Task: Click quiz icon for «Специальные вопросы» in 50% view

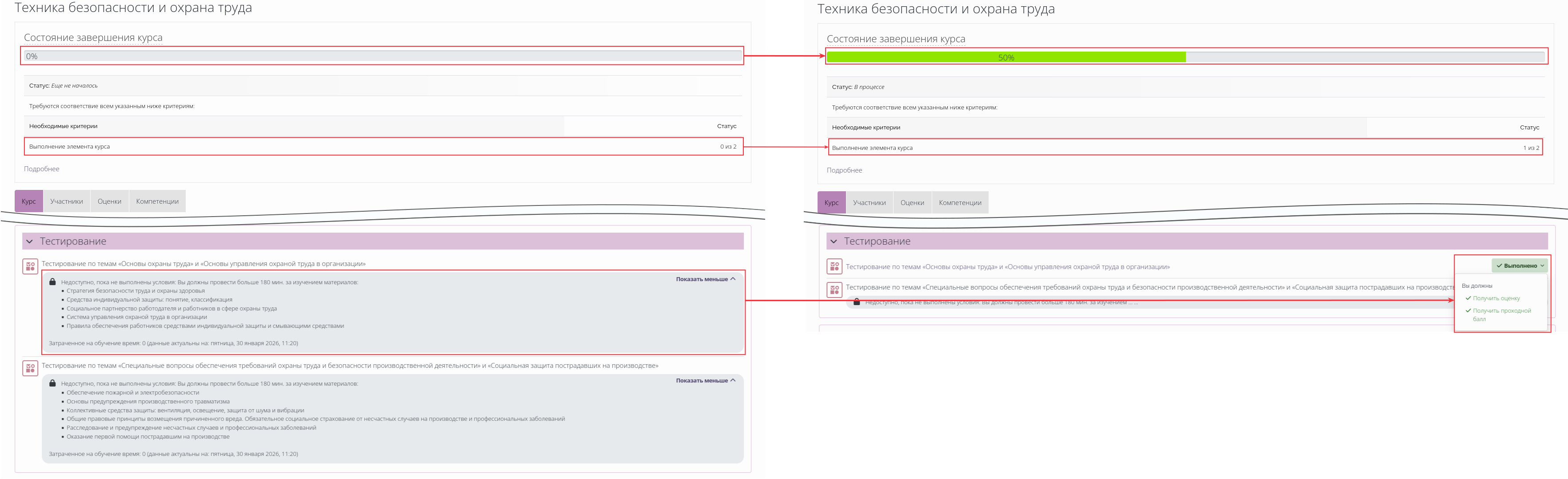Action: pos(834,290)
